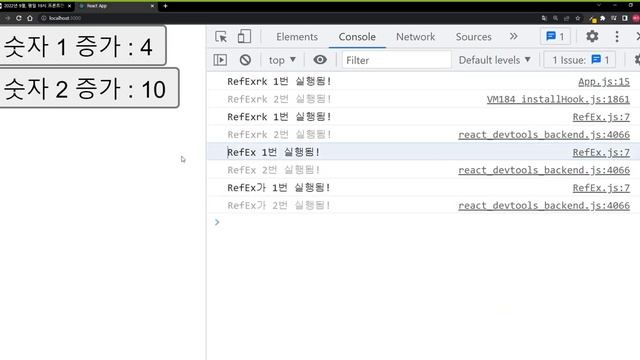Select log text 'RefEx가 1번 실행됨!'
The width and height of the screenshot is (640, 360).
pos(278,188)
